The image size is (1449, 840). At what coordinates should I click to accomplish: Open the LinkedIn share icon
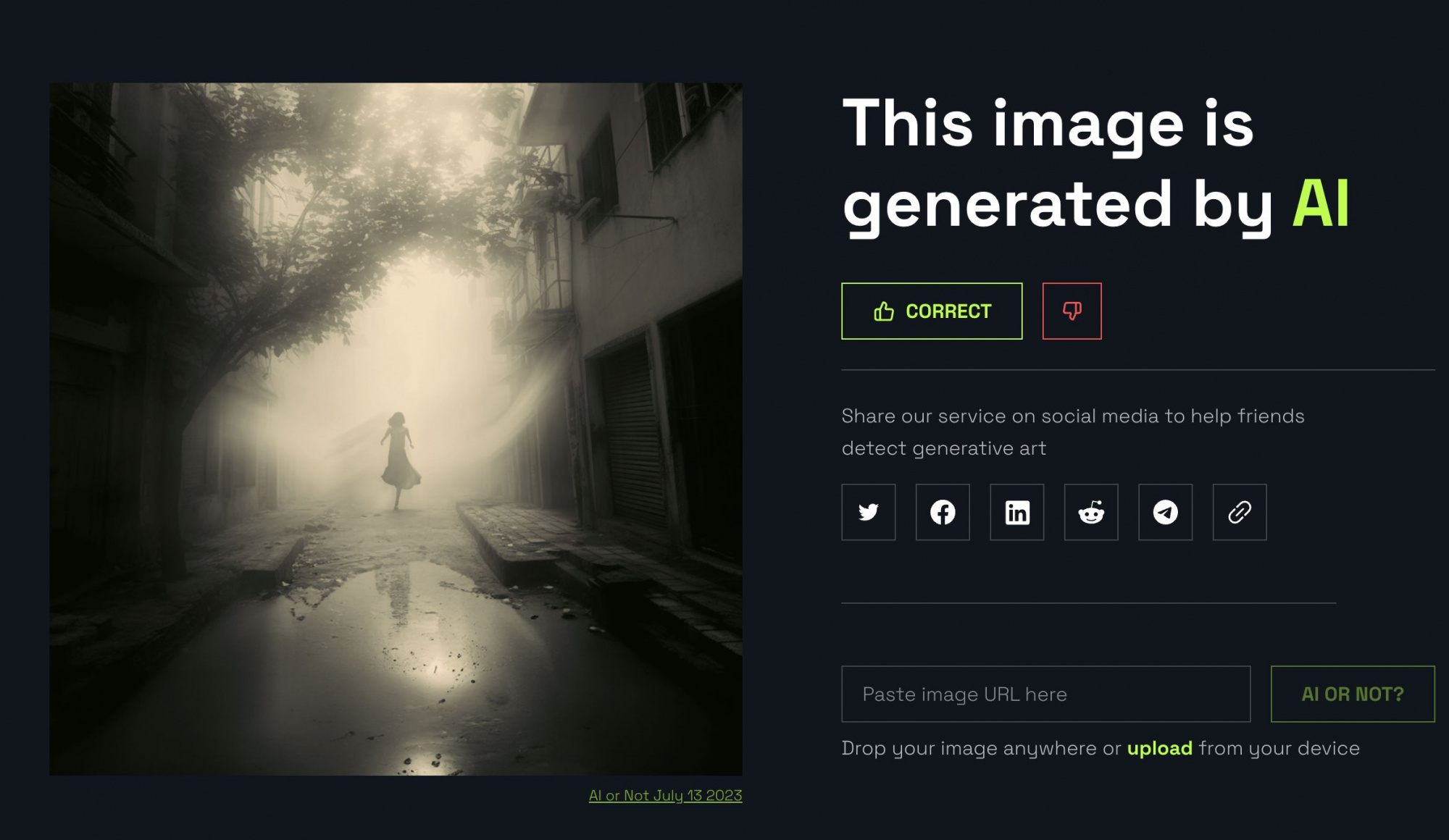point(1017,512)
